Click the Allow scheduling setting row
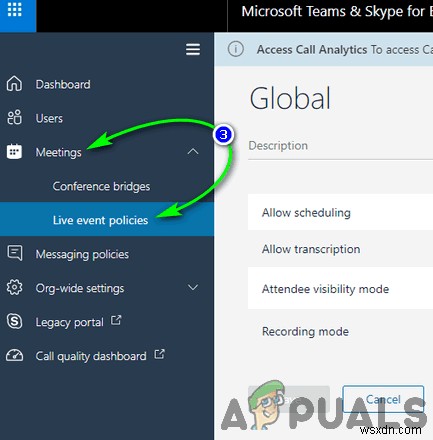 coord(340,212)
